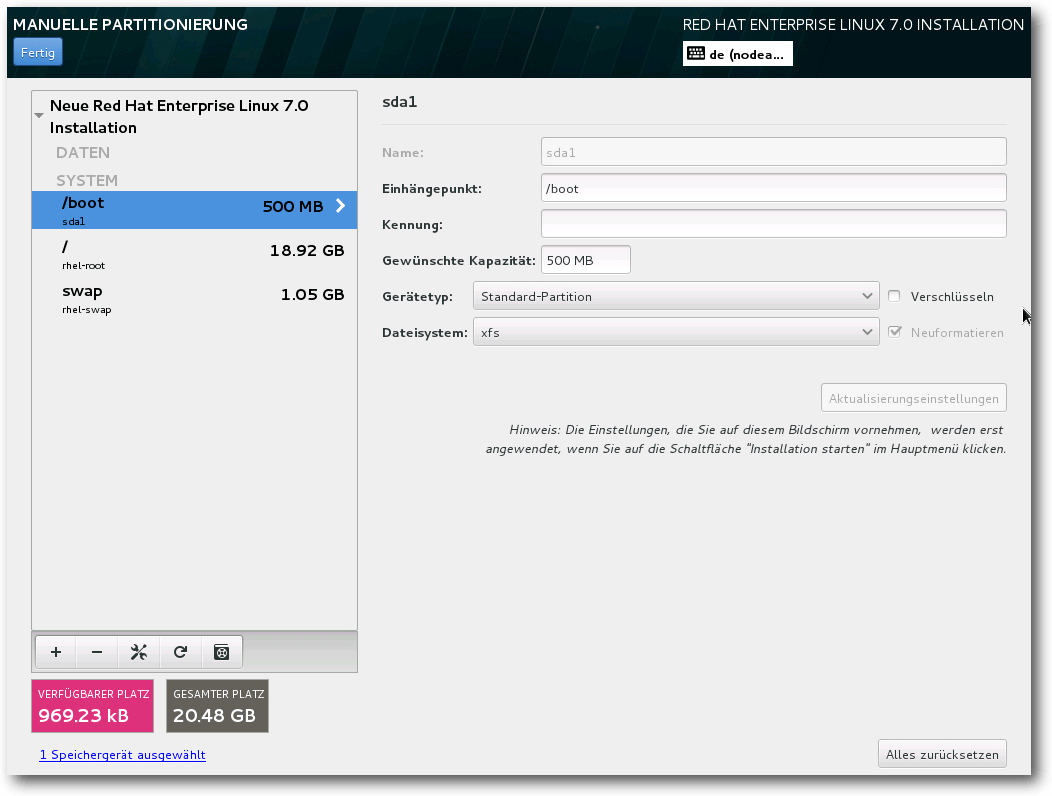Select the swap rhel-swap partition entry
Viewport: 1052px width, 796px height.
pyautogui.click(x=194, y=299)
